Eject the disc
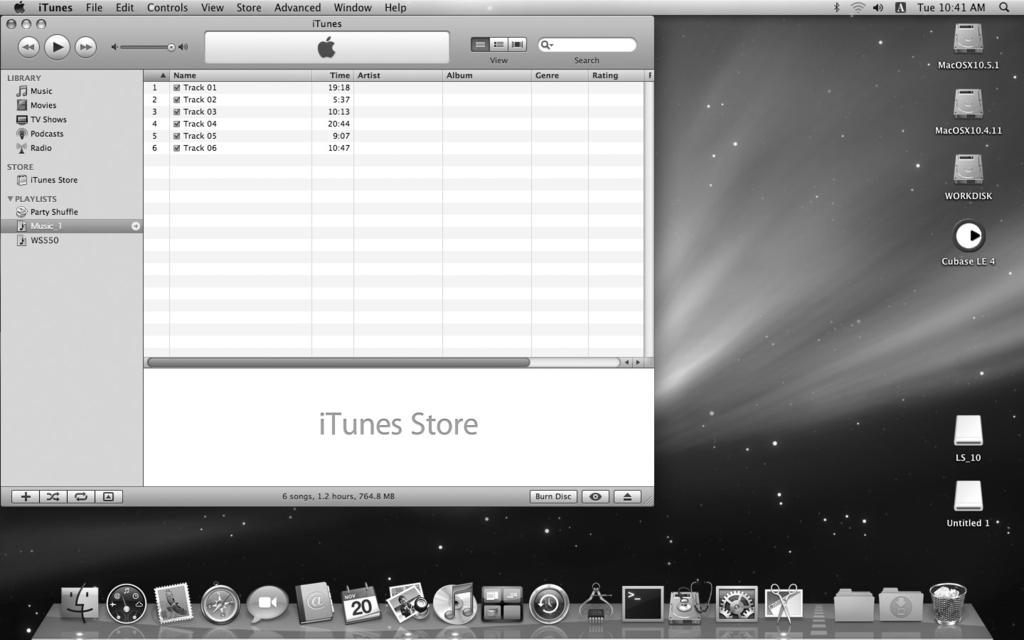1024x640 pixels. tap(627, 497)
